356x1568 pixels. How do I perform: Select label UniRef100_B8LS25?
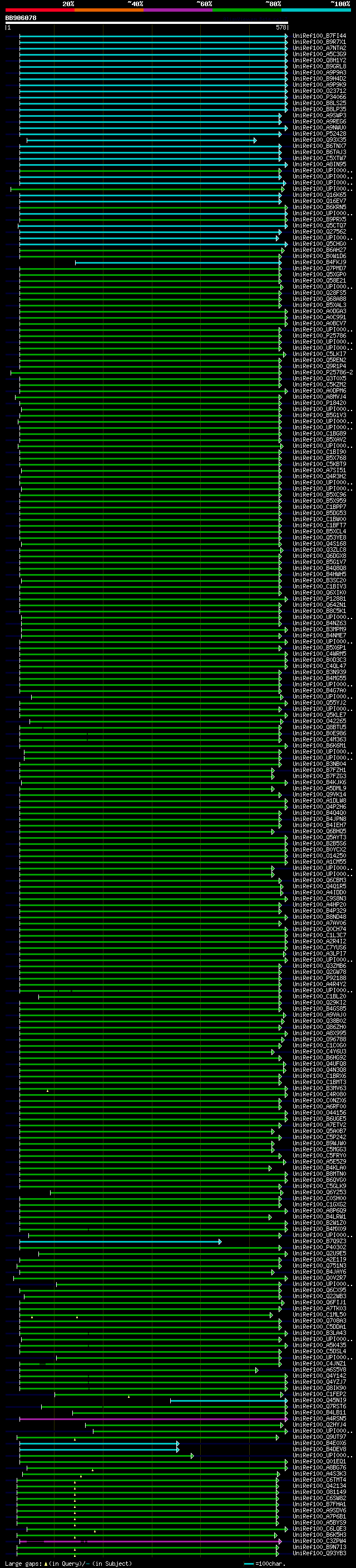coord(319,103)
